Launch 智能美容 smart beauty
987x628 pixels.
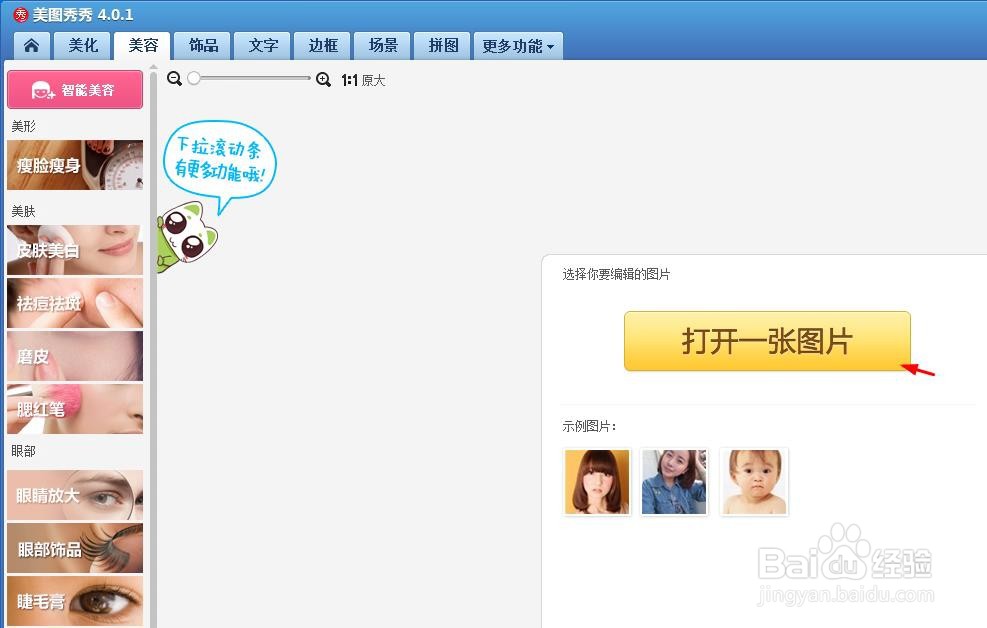pyautogui.click(x=74, y=89)
